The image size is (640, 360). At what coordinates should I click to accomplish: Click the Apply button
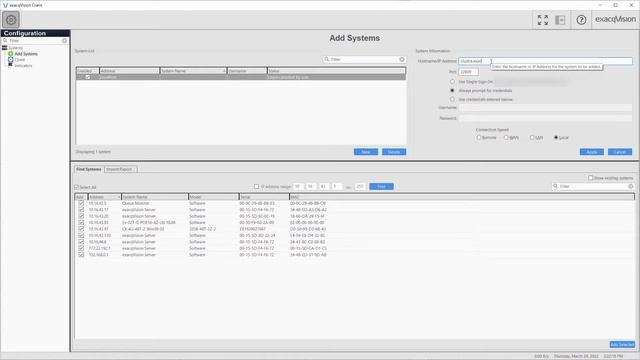(591, 152)
